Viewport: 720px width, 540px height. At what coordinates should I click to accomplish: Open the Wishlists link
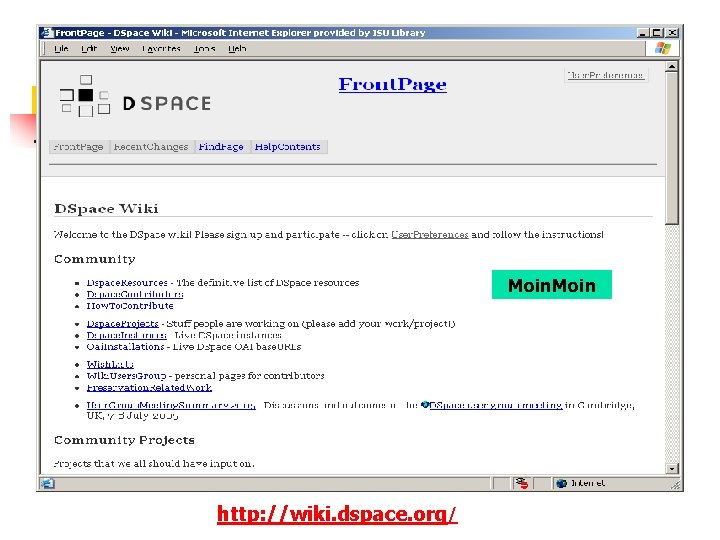point(110,365)
